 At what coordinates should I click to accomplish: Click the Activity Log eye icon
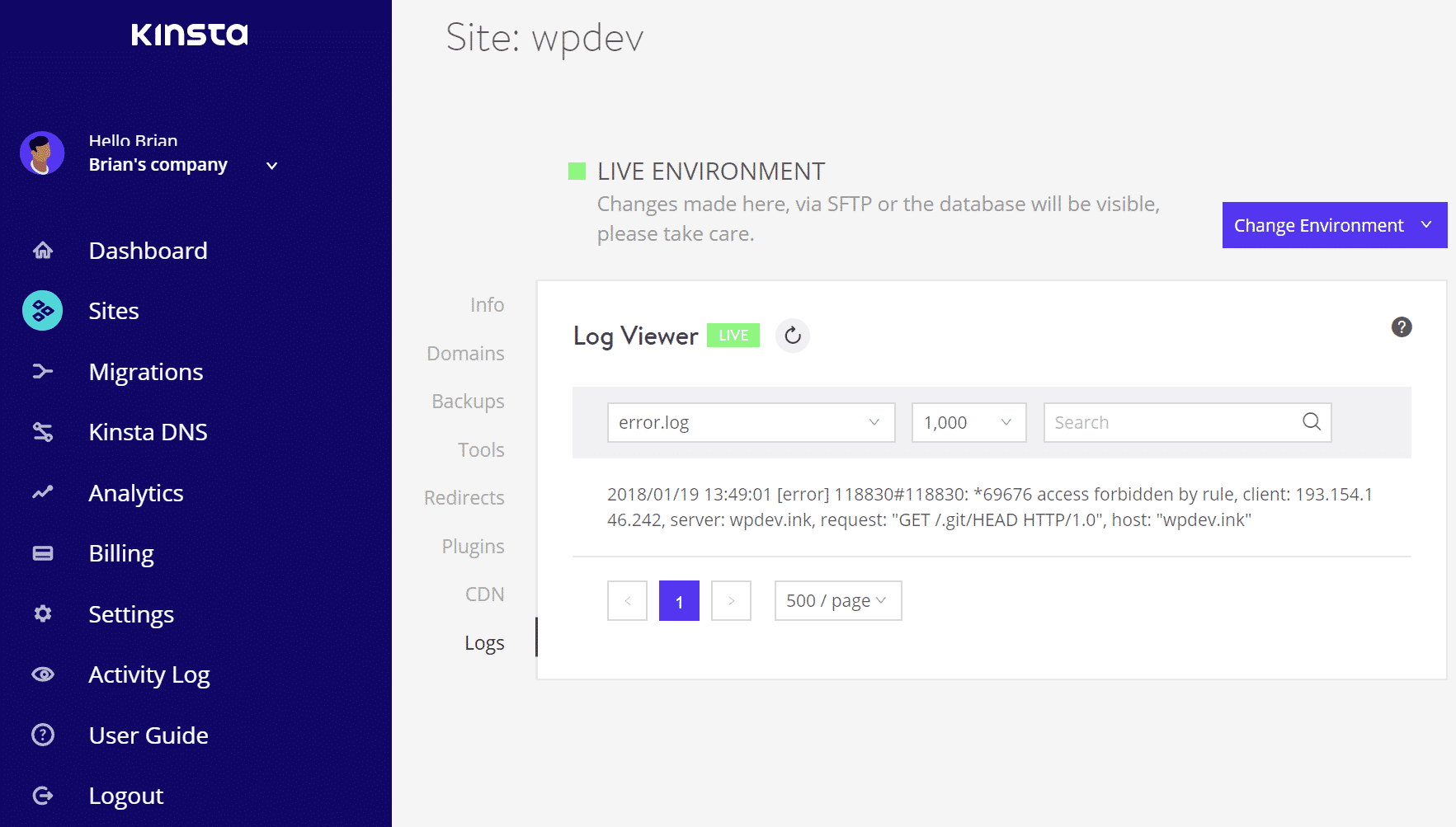tap(43, 674)
